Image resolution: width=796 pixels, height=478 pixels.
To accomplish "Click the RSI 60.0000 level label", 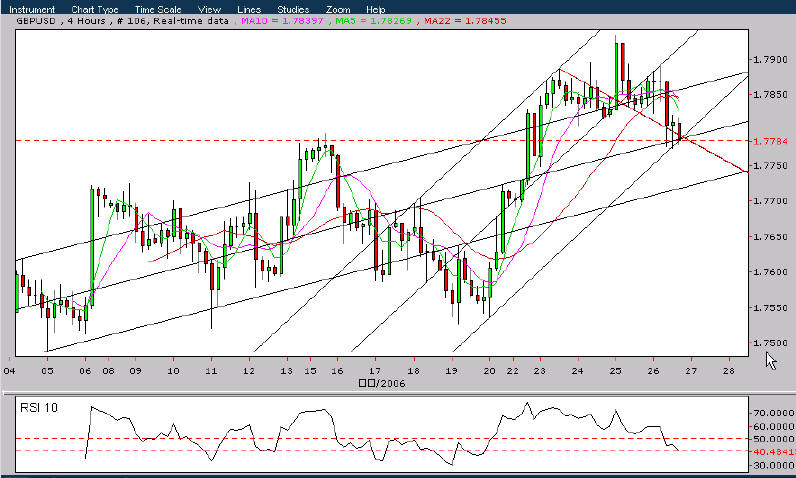I will tap(773, 426).
